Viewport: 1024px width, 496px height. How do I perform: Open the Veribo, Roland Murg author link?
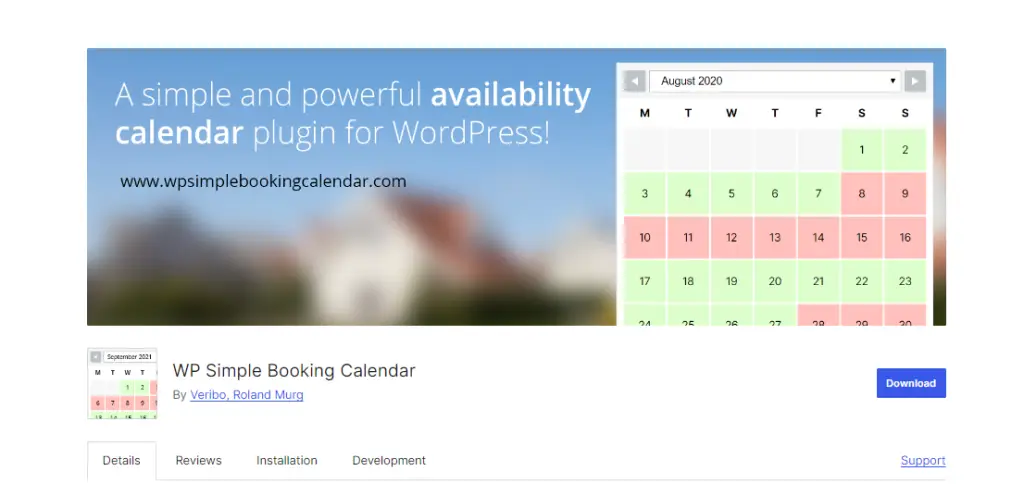pos(247,395)
